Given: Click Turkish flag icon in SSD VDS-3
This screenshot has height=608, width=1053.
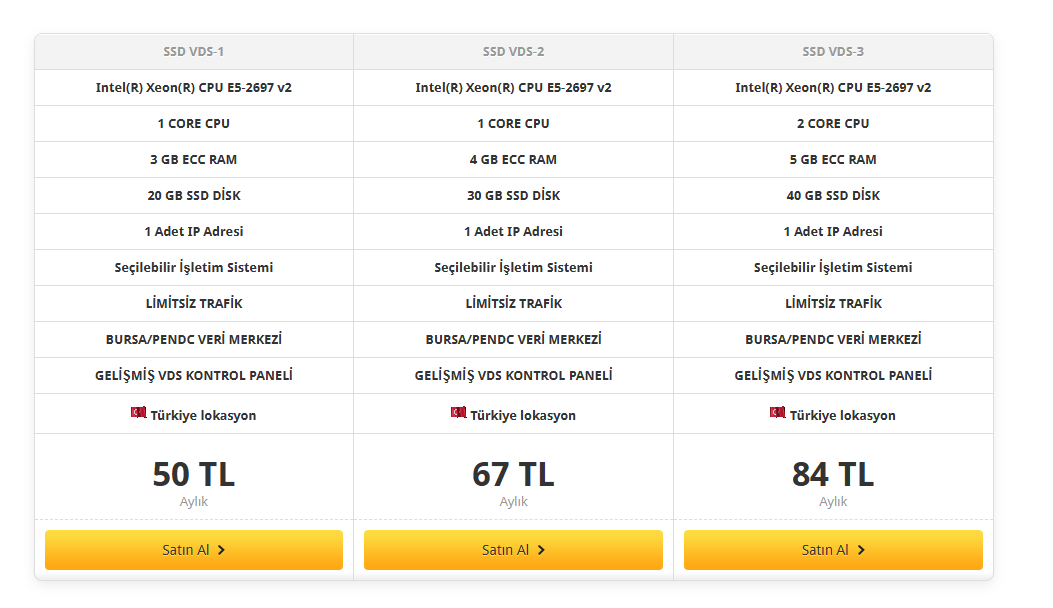Looking at the screenshot, I should (778, 412).
